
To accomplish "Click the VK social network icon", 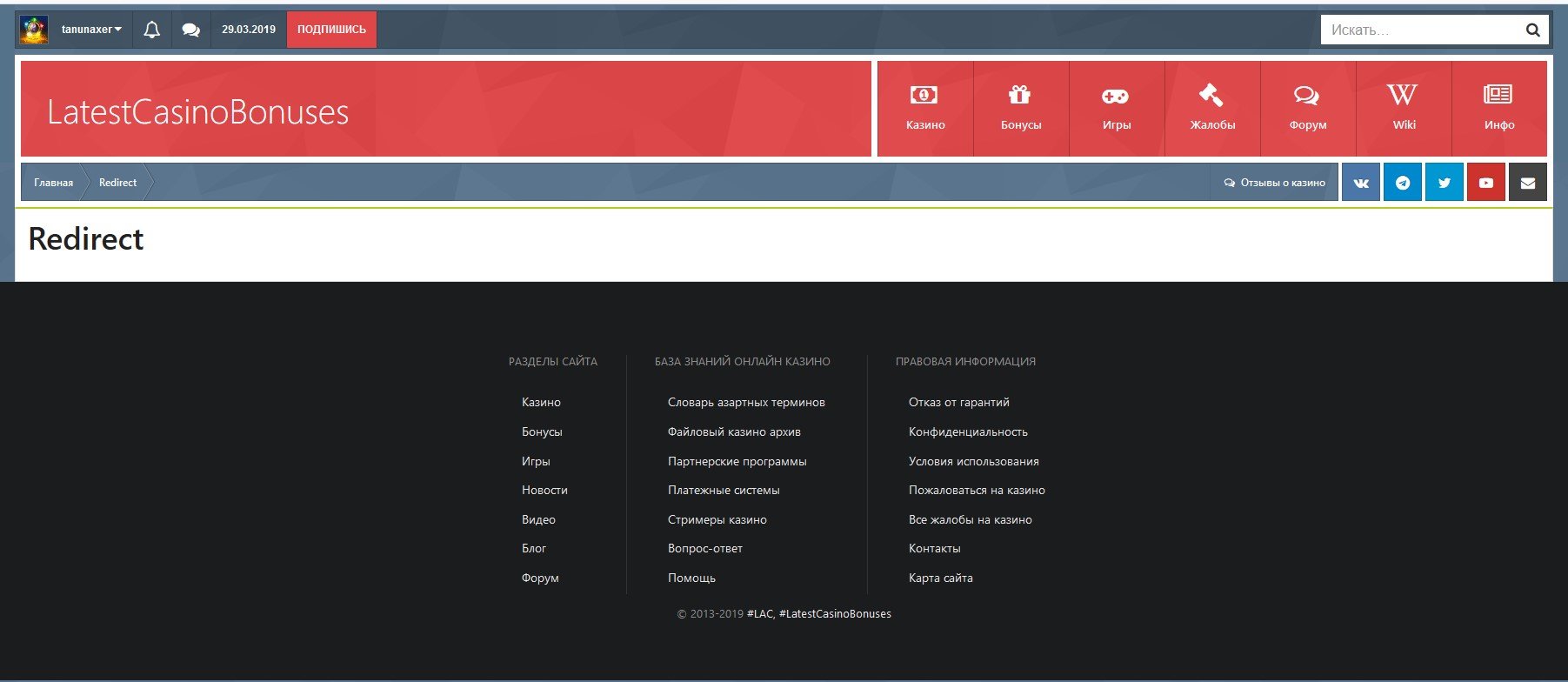I will pyautogui.click(x=1360, y=183).
